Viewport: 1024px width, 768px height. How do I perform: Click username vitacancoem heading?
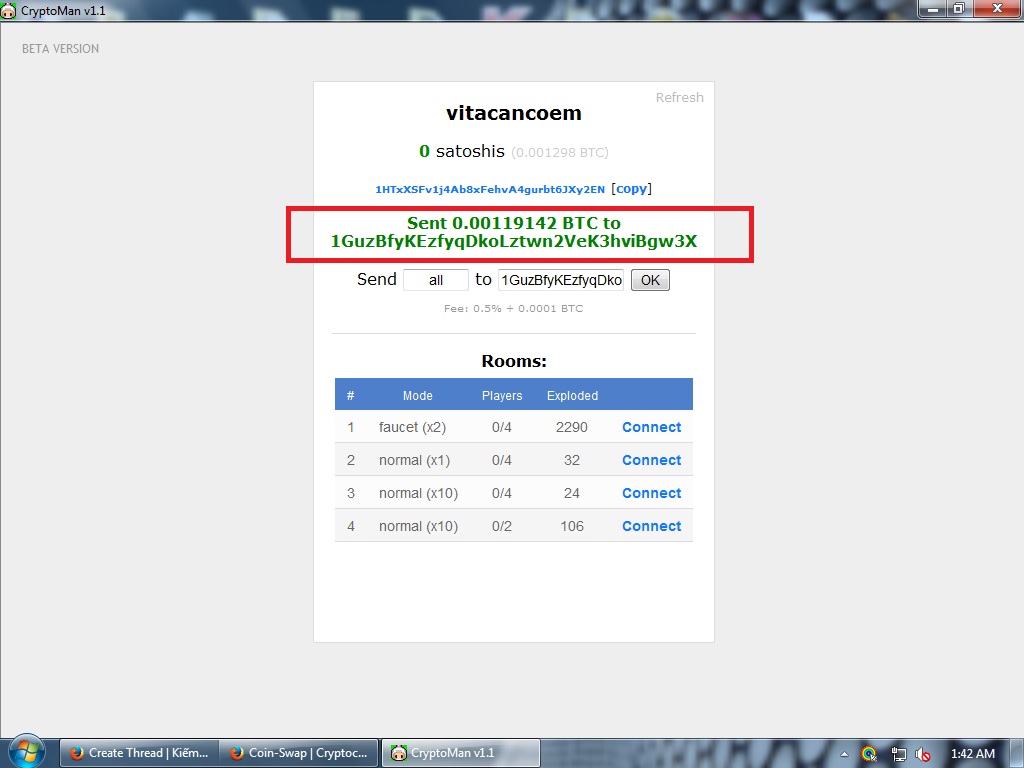tap(513, 113)
